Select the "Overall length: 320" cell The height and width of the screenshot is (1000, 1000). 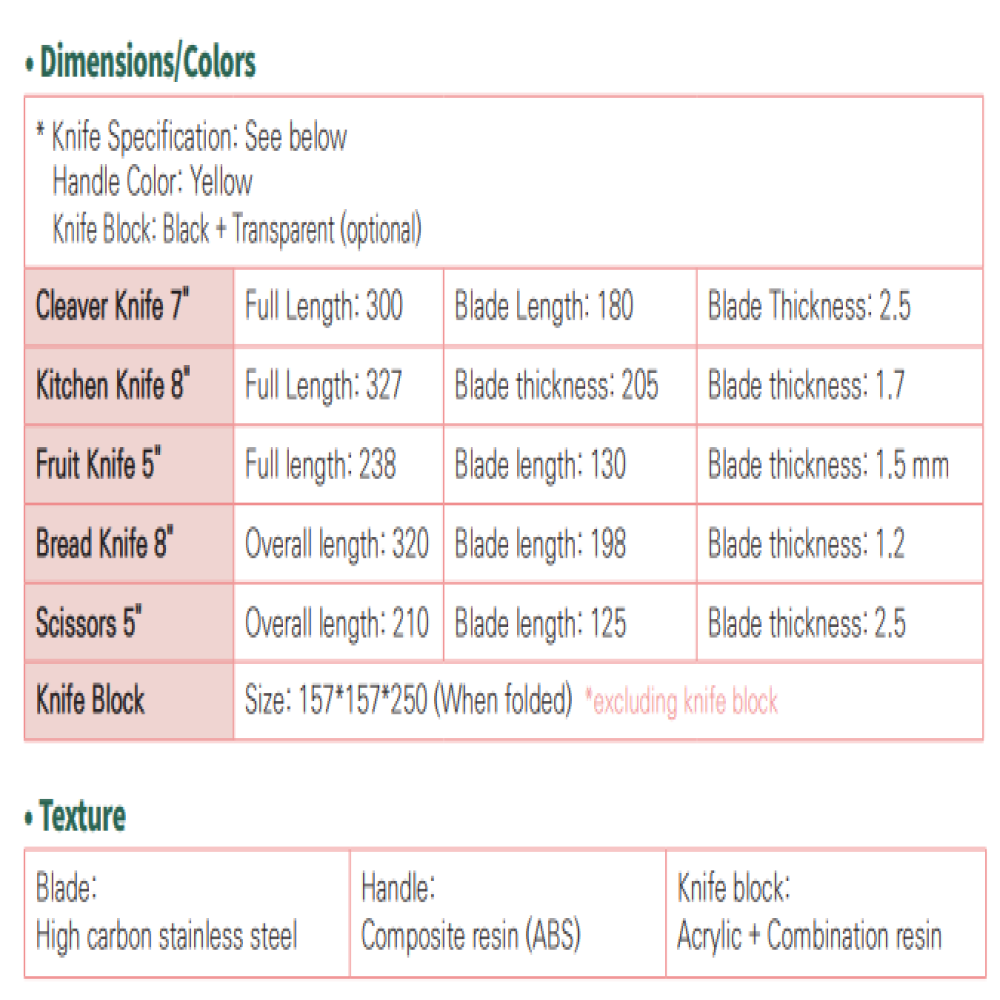(x=337, y=543)
